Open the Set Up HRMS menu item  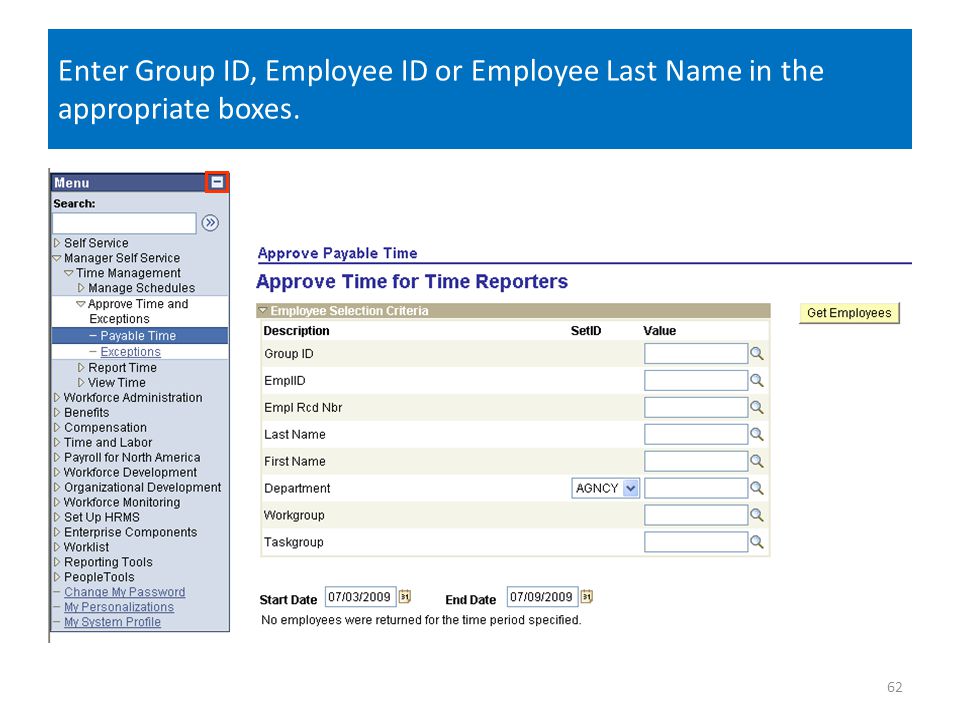coord(102,517)
